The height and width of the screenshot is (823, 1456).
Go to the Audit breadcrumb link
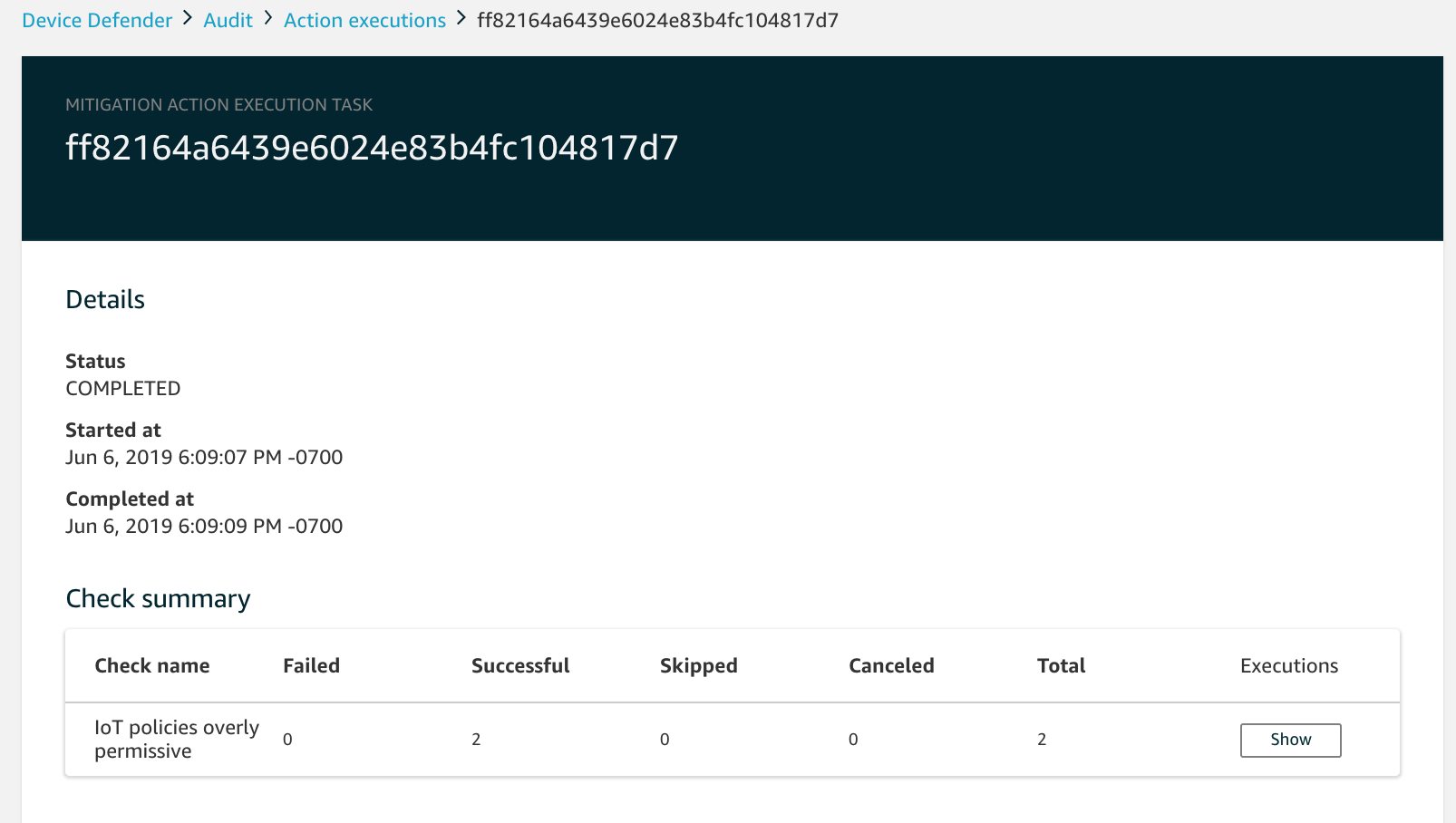click(228, 20)
